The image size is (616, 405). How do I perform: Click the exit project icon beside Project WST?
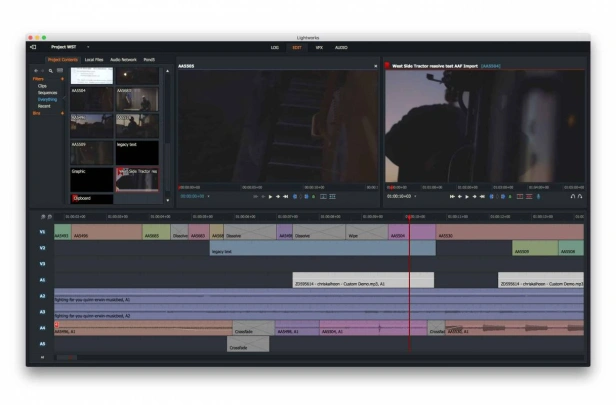pyautogui.click(x=33, y=47)
